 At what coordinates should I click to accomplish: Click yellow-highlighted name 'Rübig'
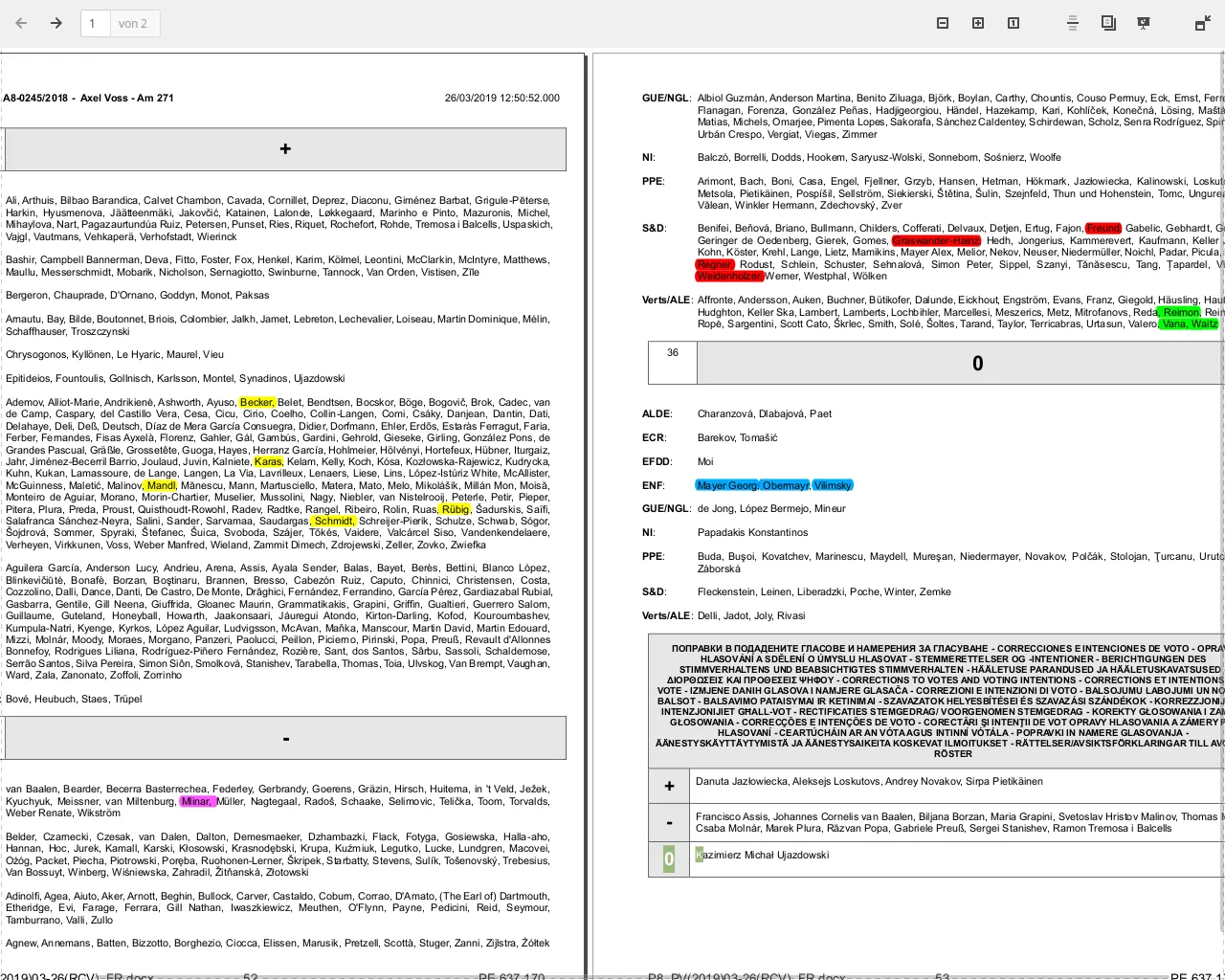tap(456, 510)
